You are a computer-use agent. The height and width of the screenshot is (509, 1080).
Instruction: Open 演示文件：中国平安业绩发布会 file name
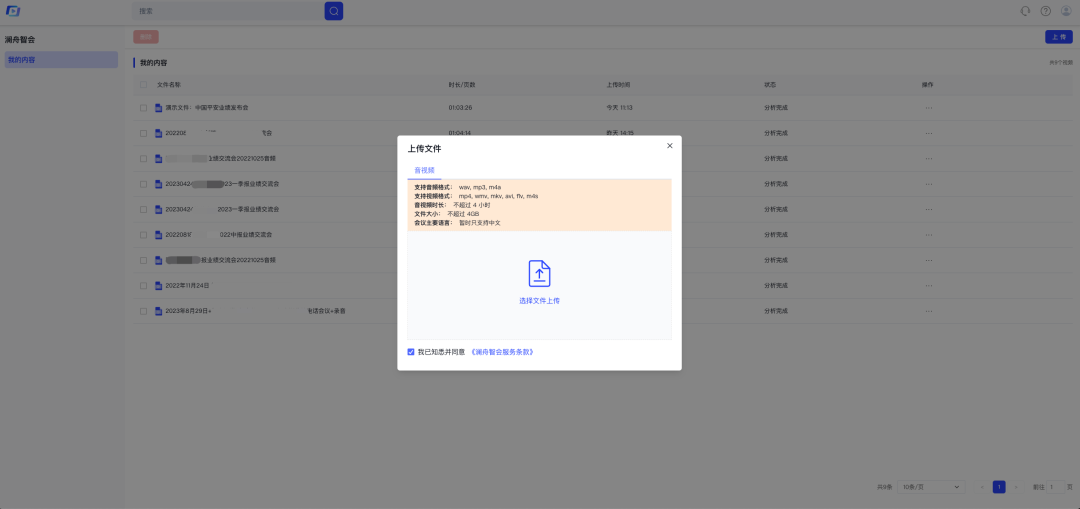coord(207,108)
